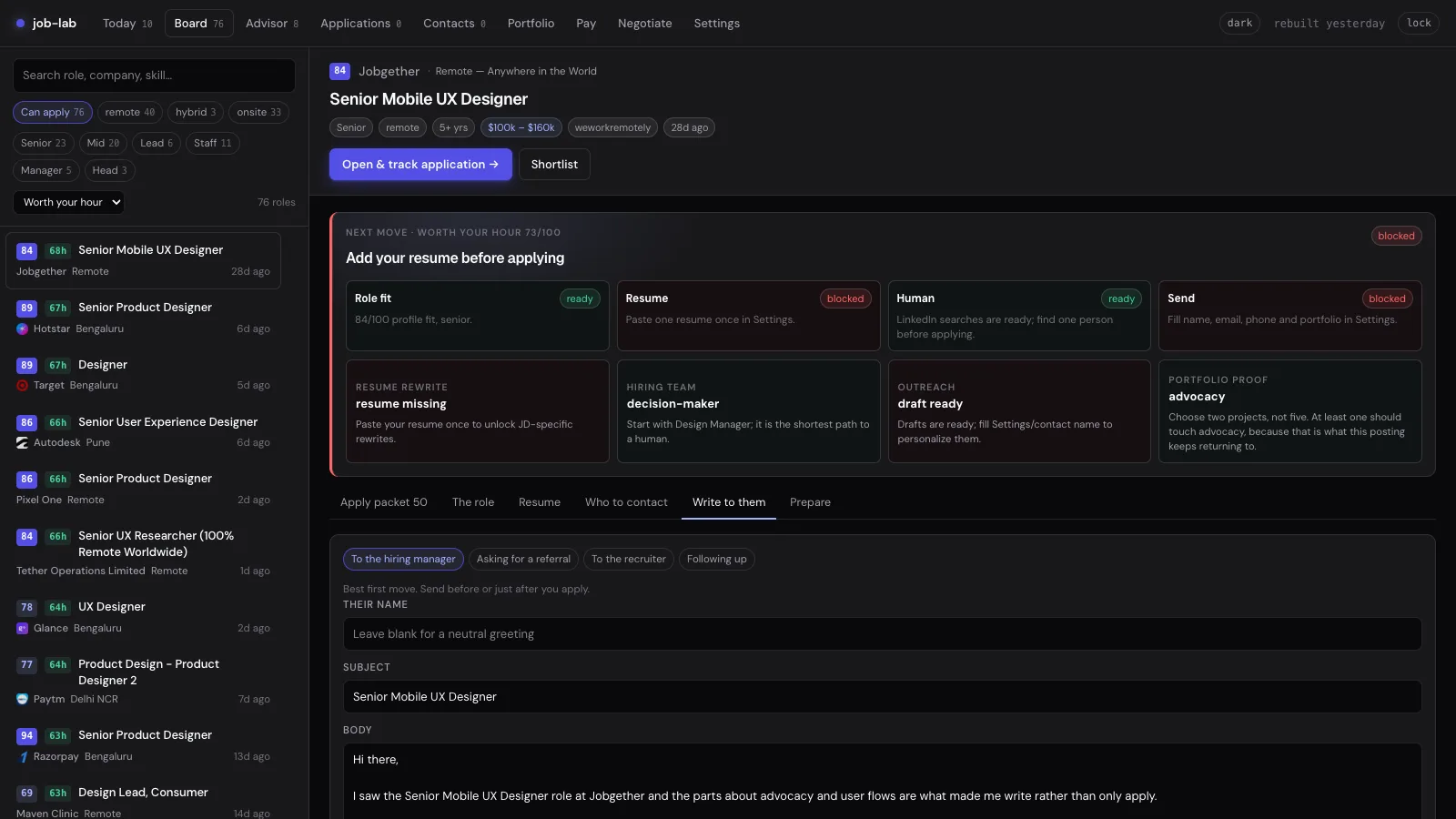Toggle the Staff 11 level filter
This screenshot has height=819, width=1456.
tap(212, 144)
